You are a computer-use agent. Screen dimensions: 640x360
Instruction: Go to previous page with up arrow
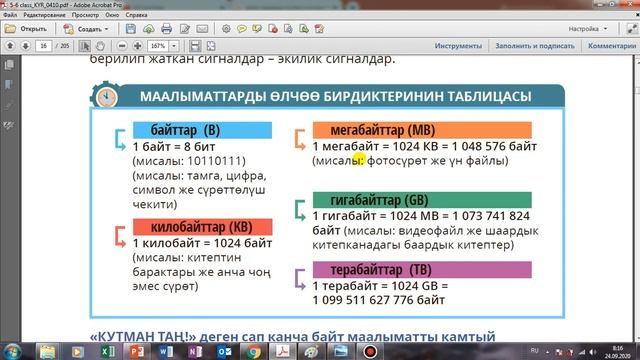(10, 46)
